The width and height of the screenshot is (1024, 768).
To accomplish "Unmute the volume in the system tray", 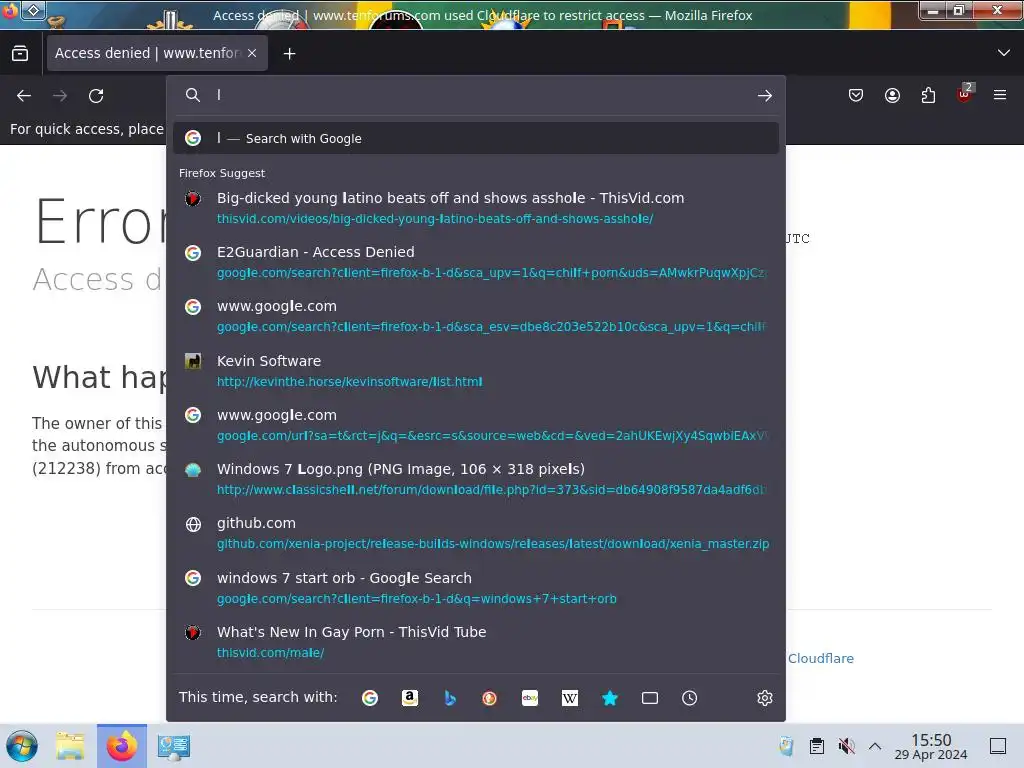I will (846, 746).
